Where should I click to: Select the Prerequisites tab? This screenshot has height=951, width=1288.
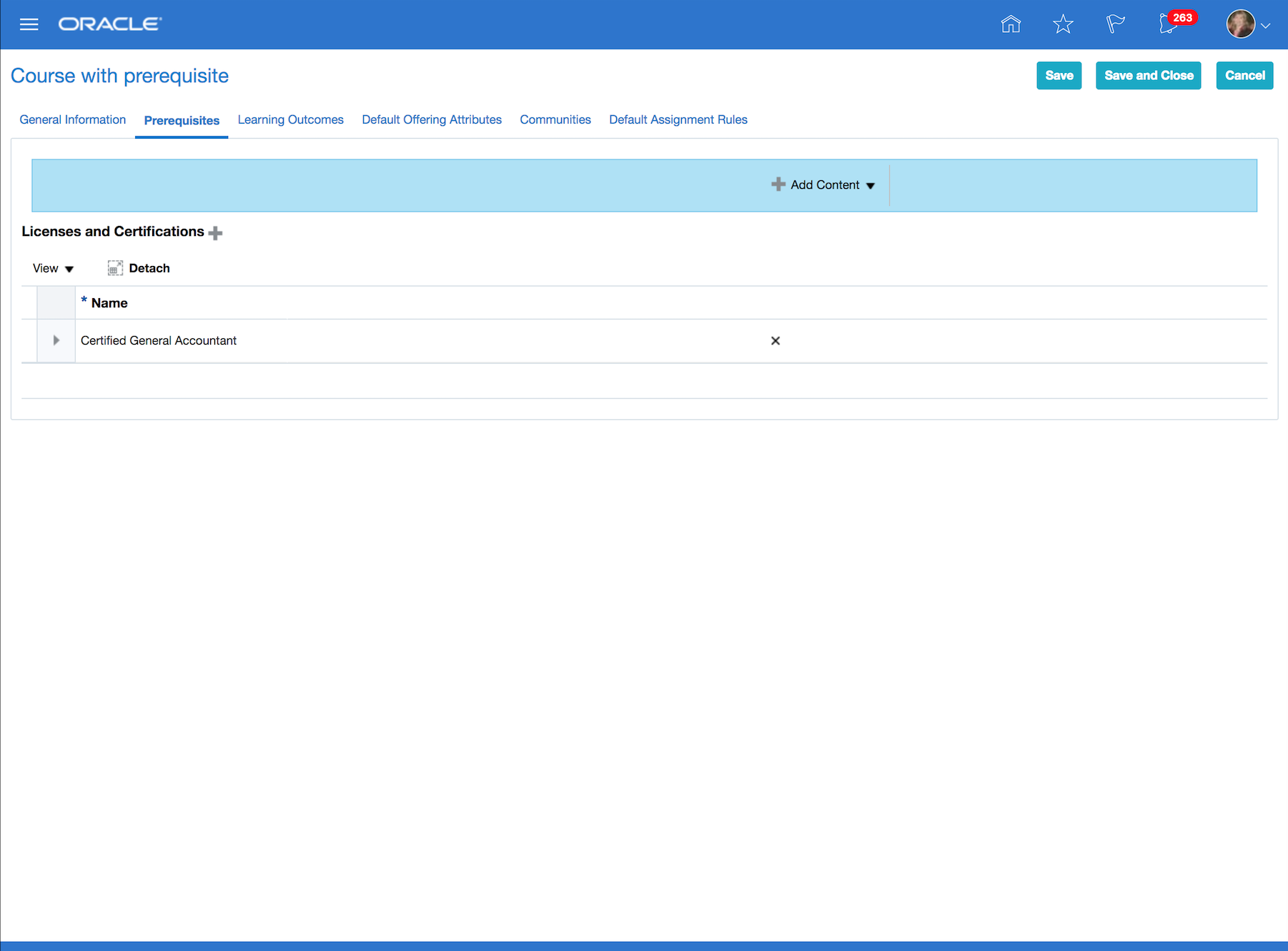point(182,121)
